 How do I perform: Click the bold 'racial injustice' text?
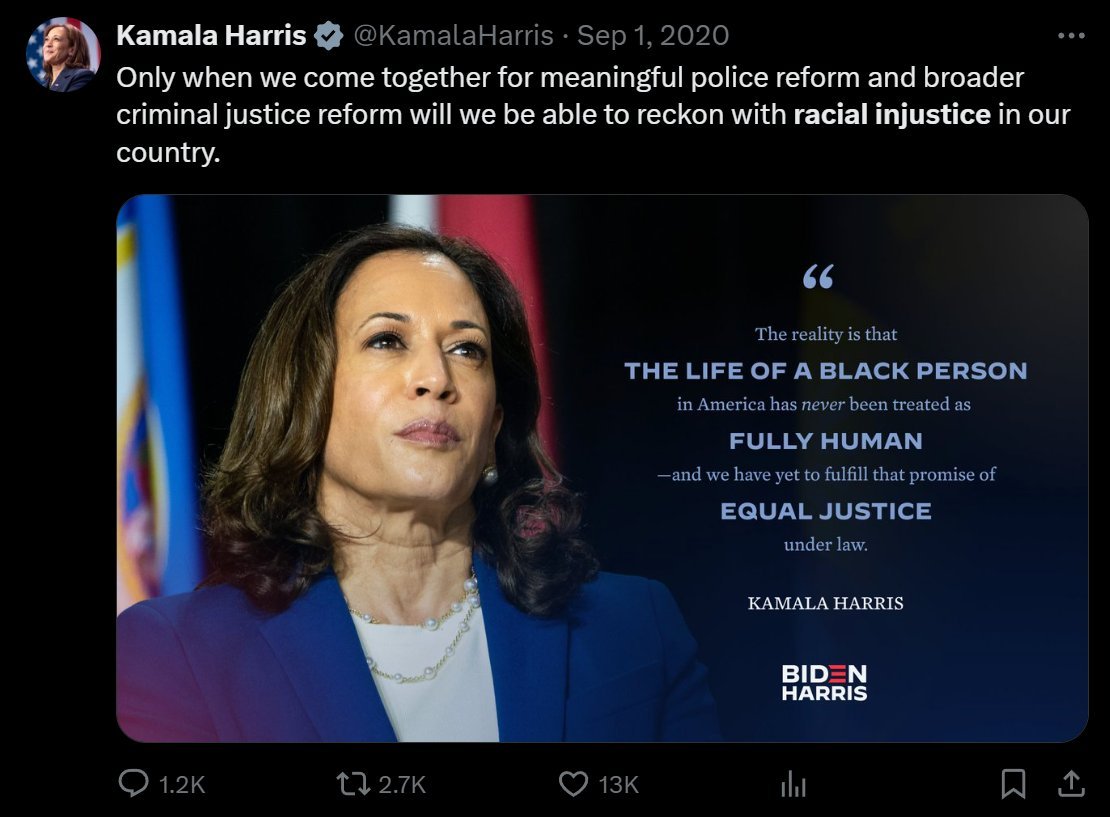click(892, 114)
